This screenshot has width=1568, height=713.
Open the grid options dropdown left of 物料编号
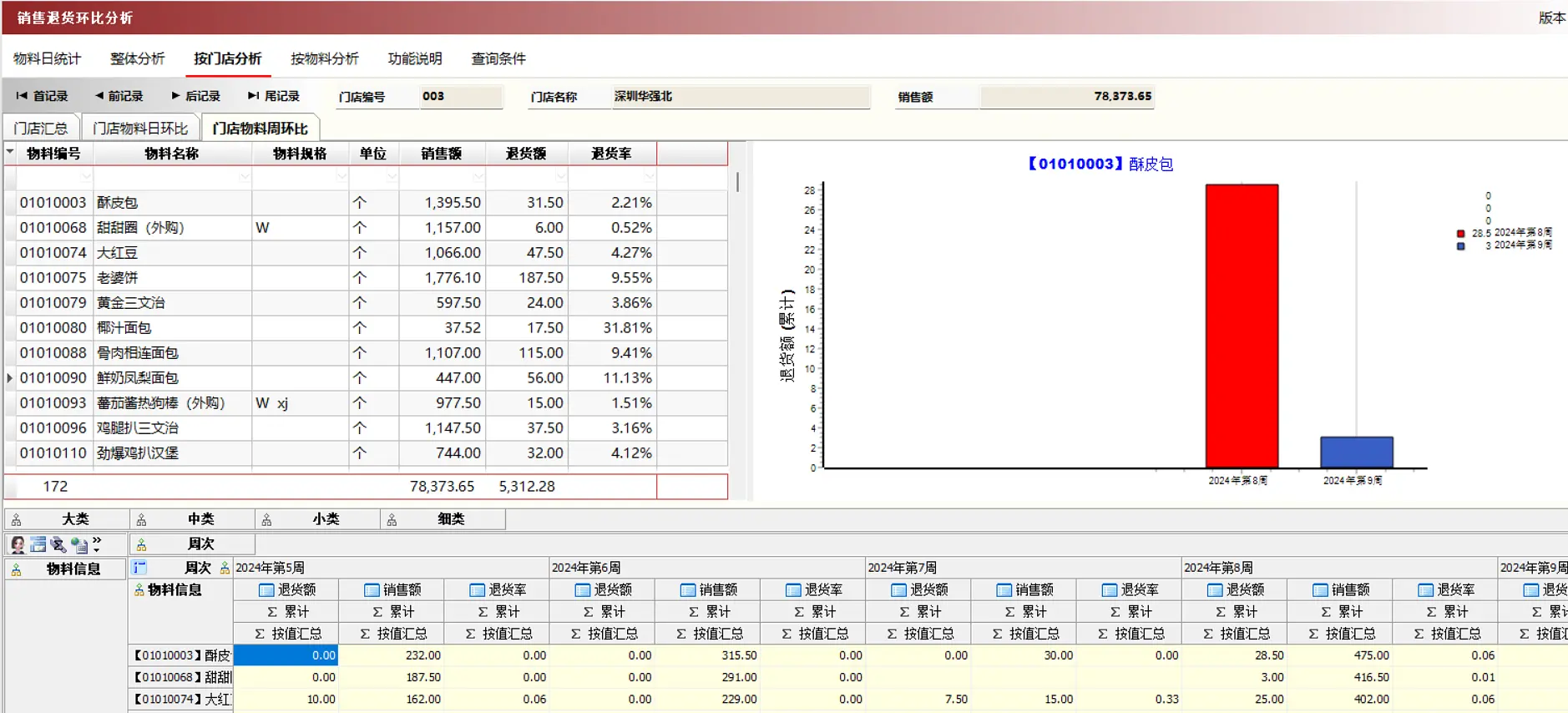(10, 152)
